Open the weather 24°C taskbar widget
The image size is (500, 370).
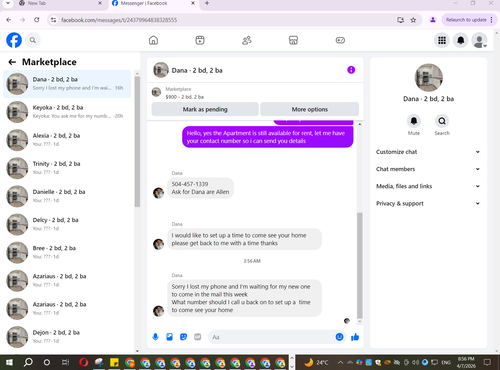tap(316, 362)
